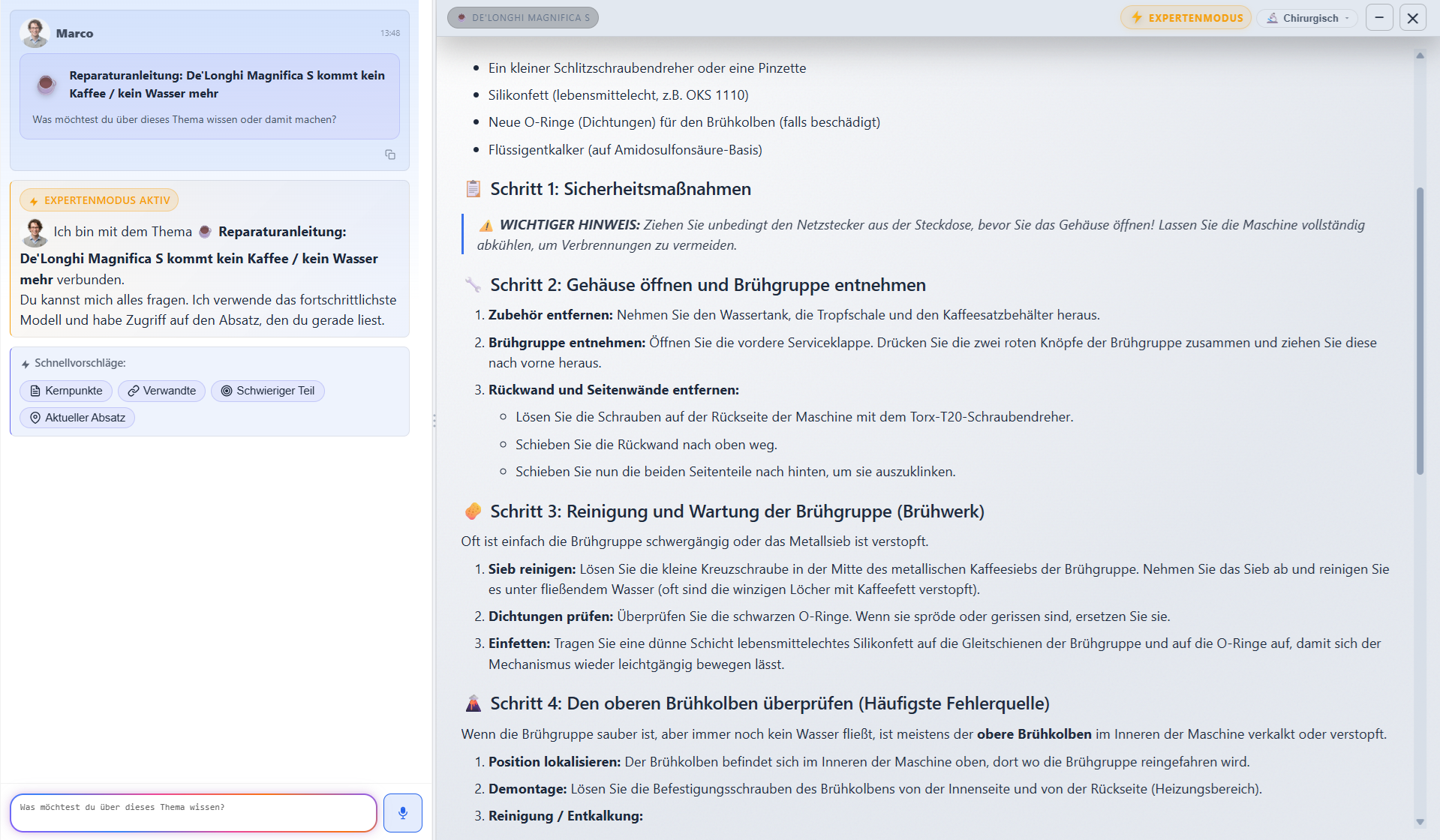Click the bullet 'Silikonfett (lebensmittelecht, z.B. OKS 1110)'

(x=618, y=95)
